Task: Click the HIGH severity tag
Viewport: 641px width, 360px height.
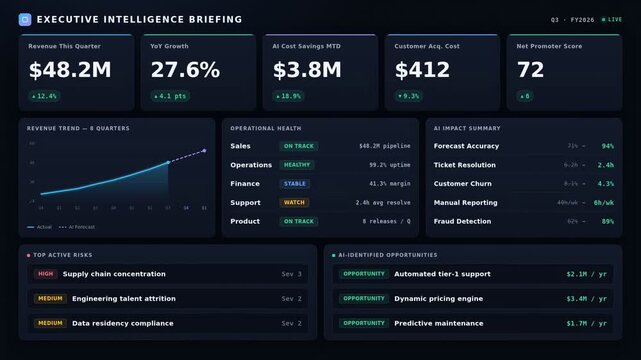Action: click(45, 274)
